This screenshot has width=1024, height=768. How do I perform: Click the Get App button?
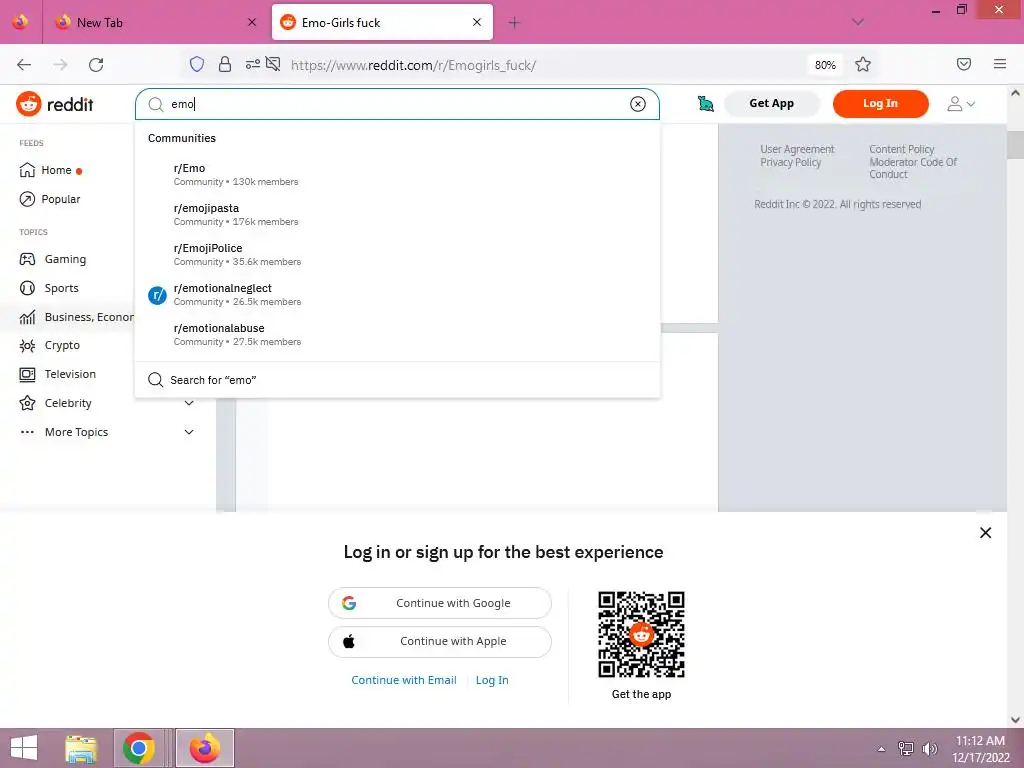click(771, 104)
